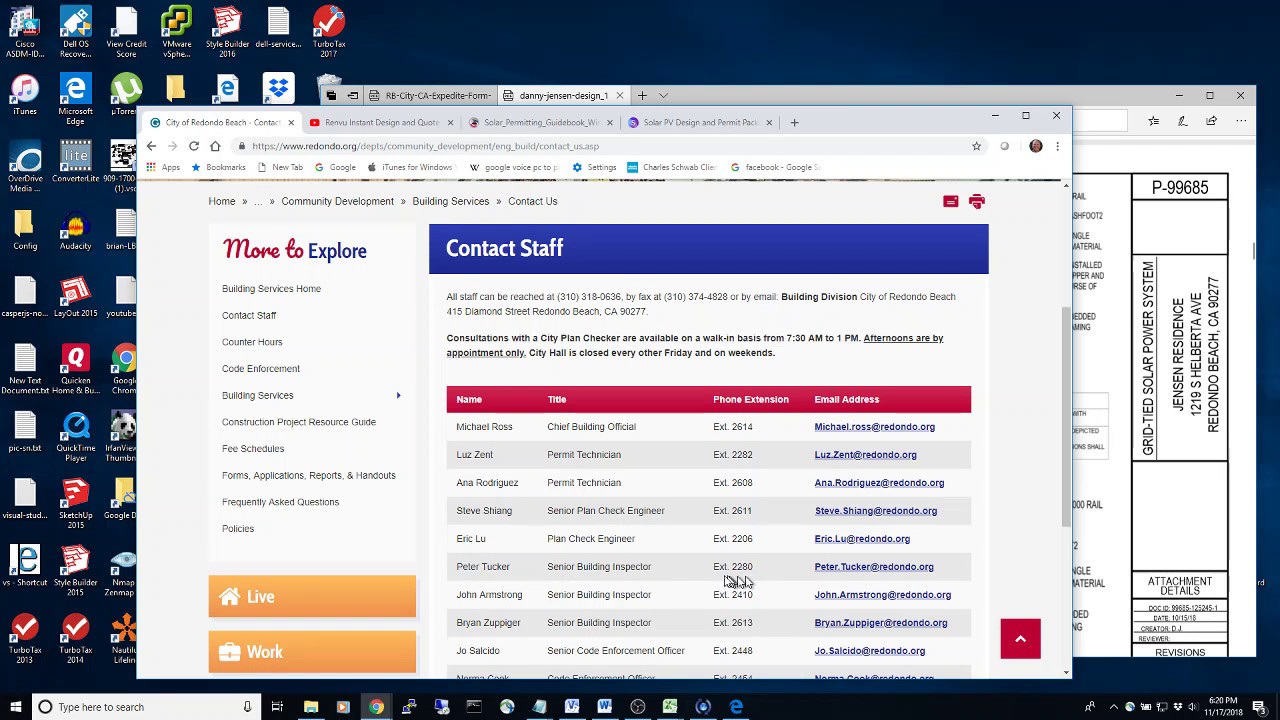Click Edge share icon
This screenshot has height=720, width=1280.
[x=1211, y=121]
